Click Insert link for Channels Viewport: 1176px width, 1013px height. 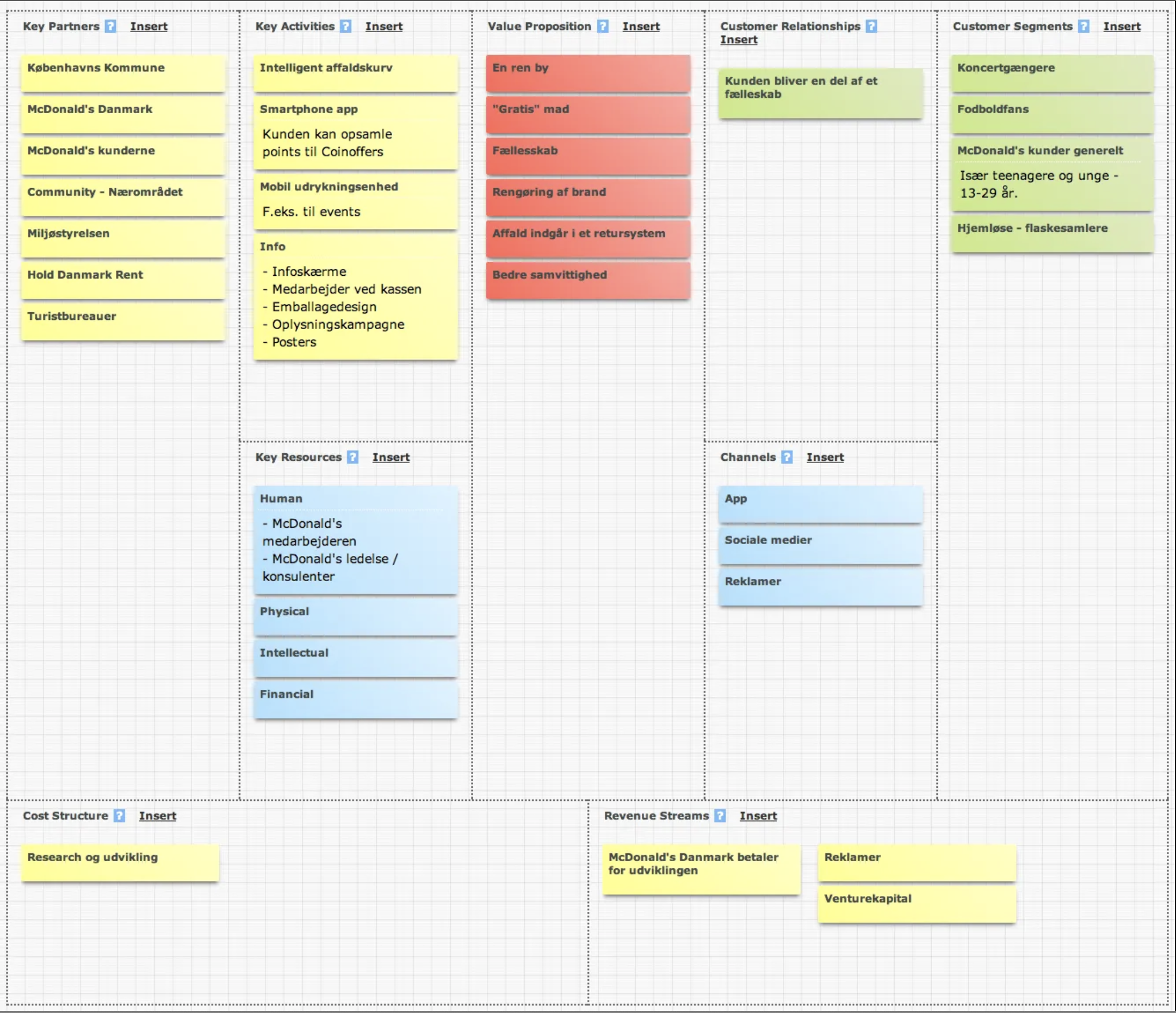pyautogui.click(x=825, y=457)
